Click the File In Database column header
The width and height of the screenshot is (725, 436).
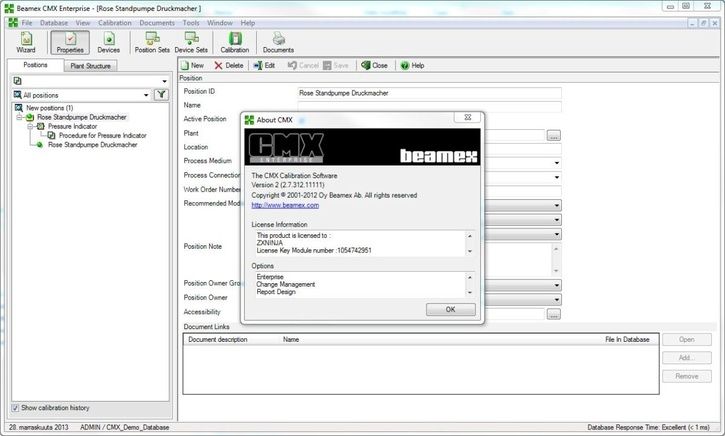[x=627, y=339]
